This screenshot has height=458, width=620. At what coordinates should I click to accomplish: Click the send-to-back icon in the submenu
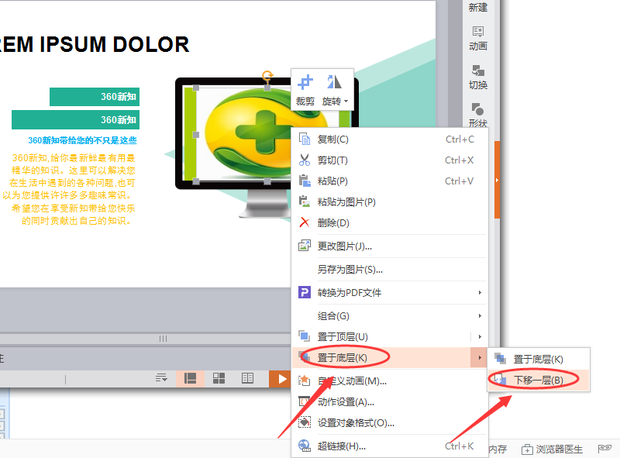500,359
